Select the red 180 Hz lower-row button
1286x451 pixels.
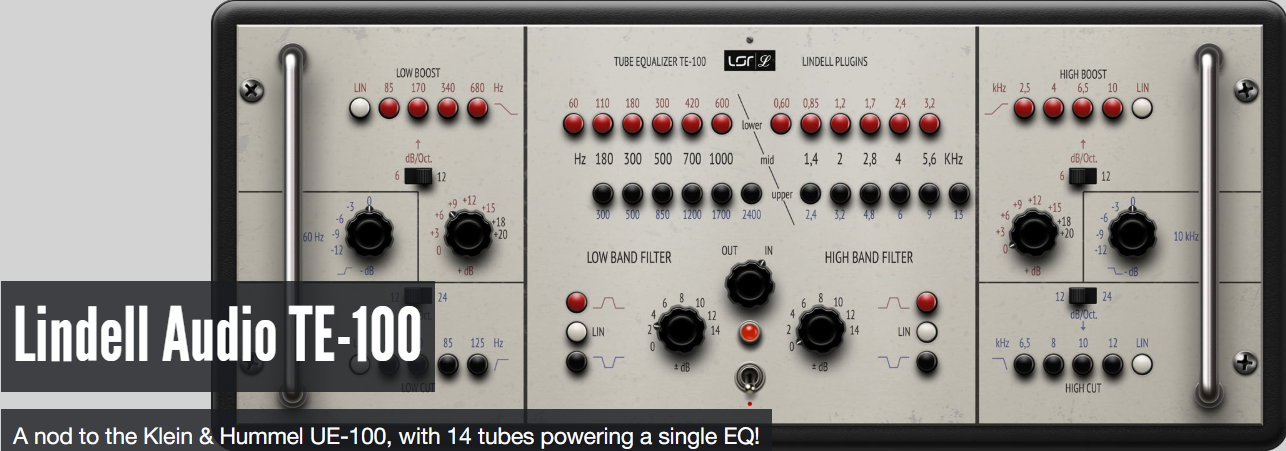coord(632,125)
